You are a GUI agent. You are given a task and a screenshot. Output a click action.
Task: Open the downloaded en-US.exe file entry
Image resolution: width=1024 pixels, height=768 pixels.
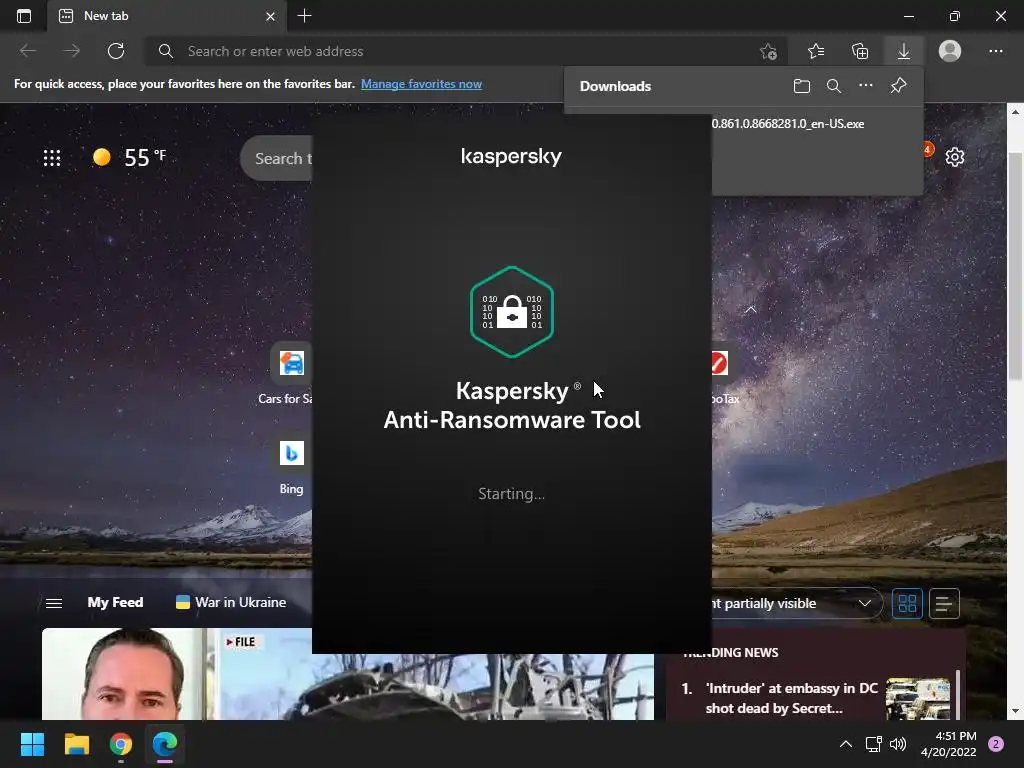tap(788, 123)
